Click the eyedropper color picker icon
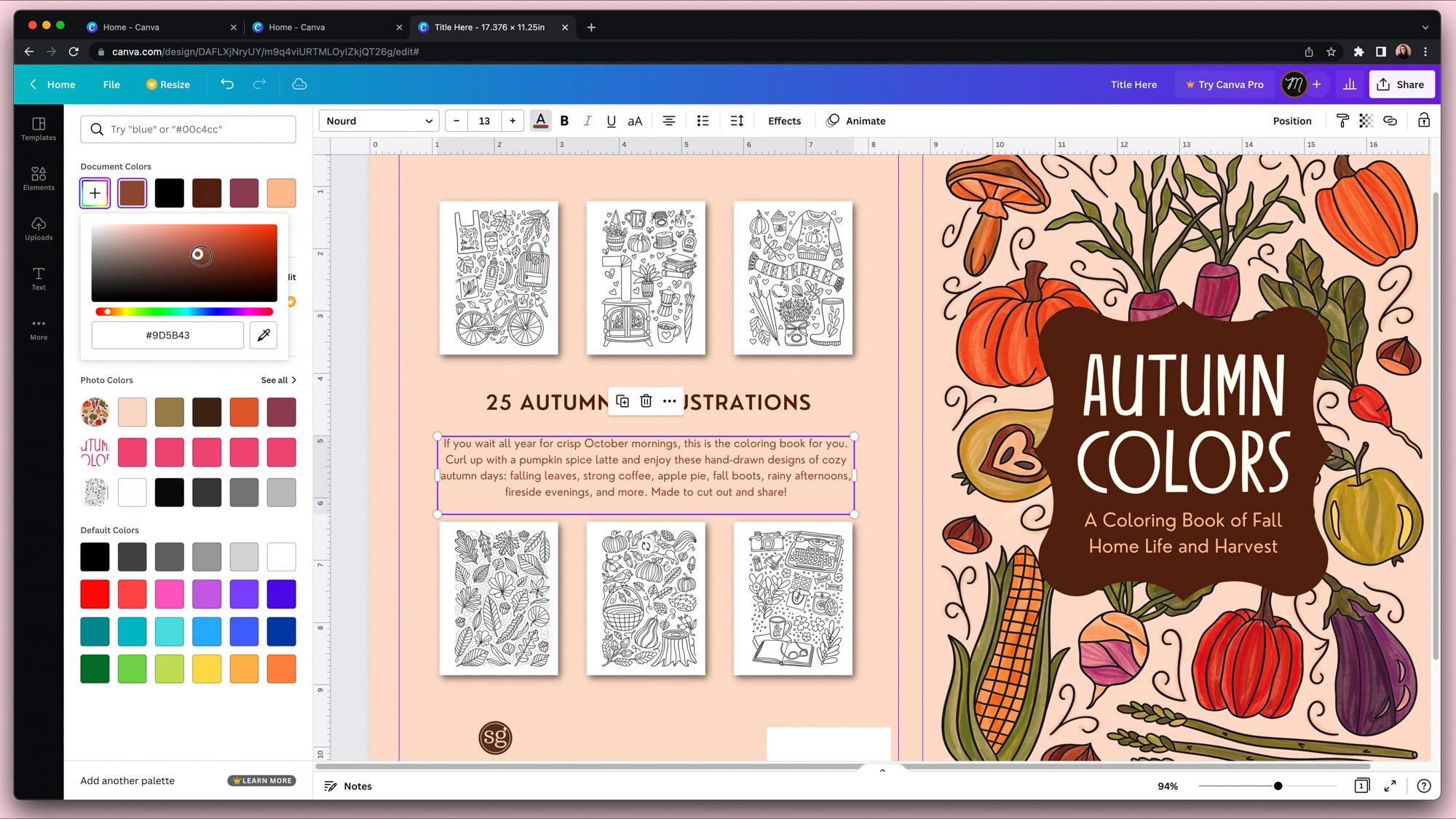The image size is (1456, 819). pos(264,335)
